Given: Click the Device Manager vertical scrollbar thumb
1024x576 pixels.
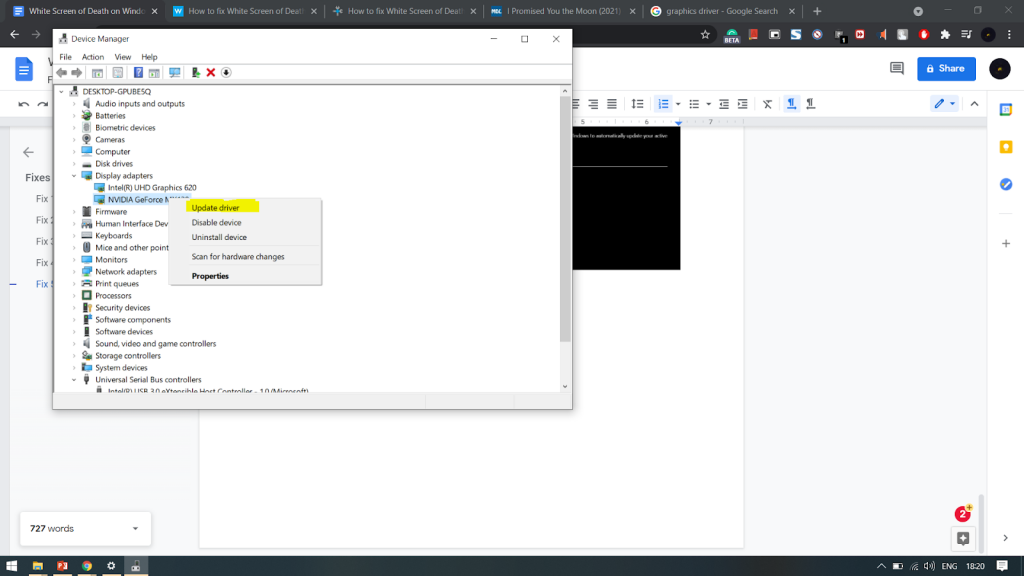Looking at the screenshot, I should click(565, 219).
